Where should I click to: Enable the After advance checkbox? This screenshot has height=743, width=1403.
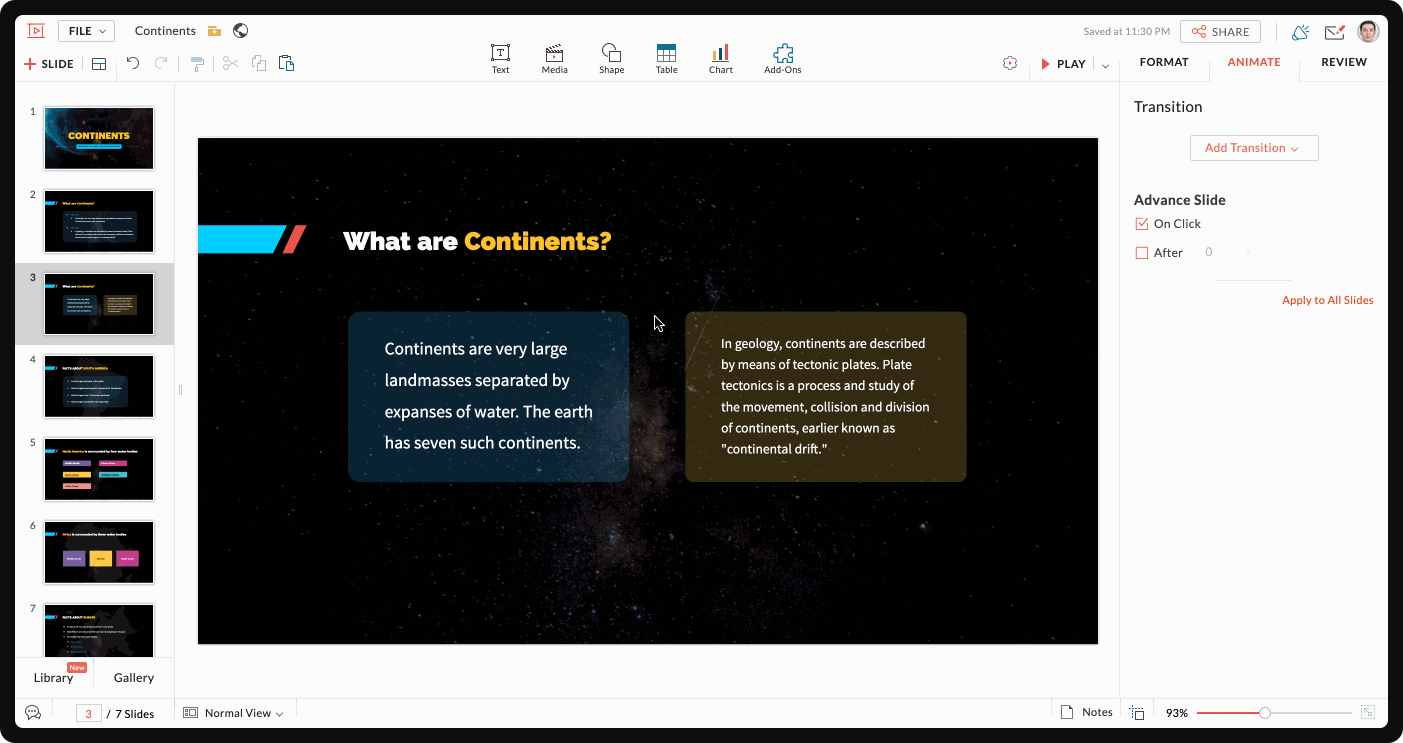pos(1142,253)
